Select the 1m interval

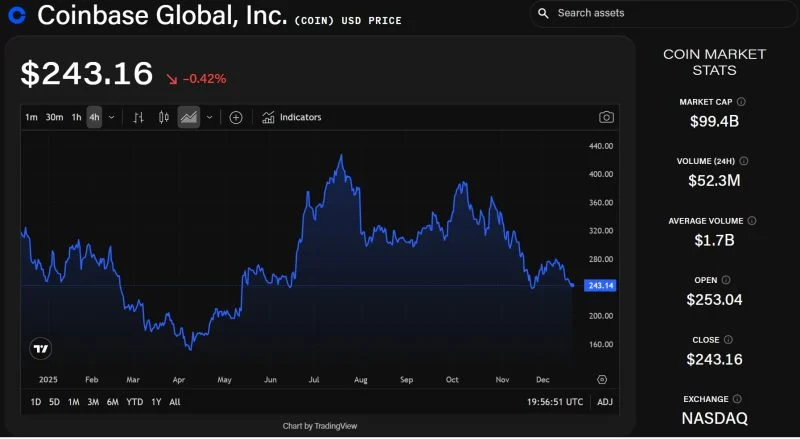click(x=31, y=117)
